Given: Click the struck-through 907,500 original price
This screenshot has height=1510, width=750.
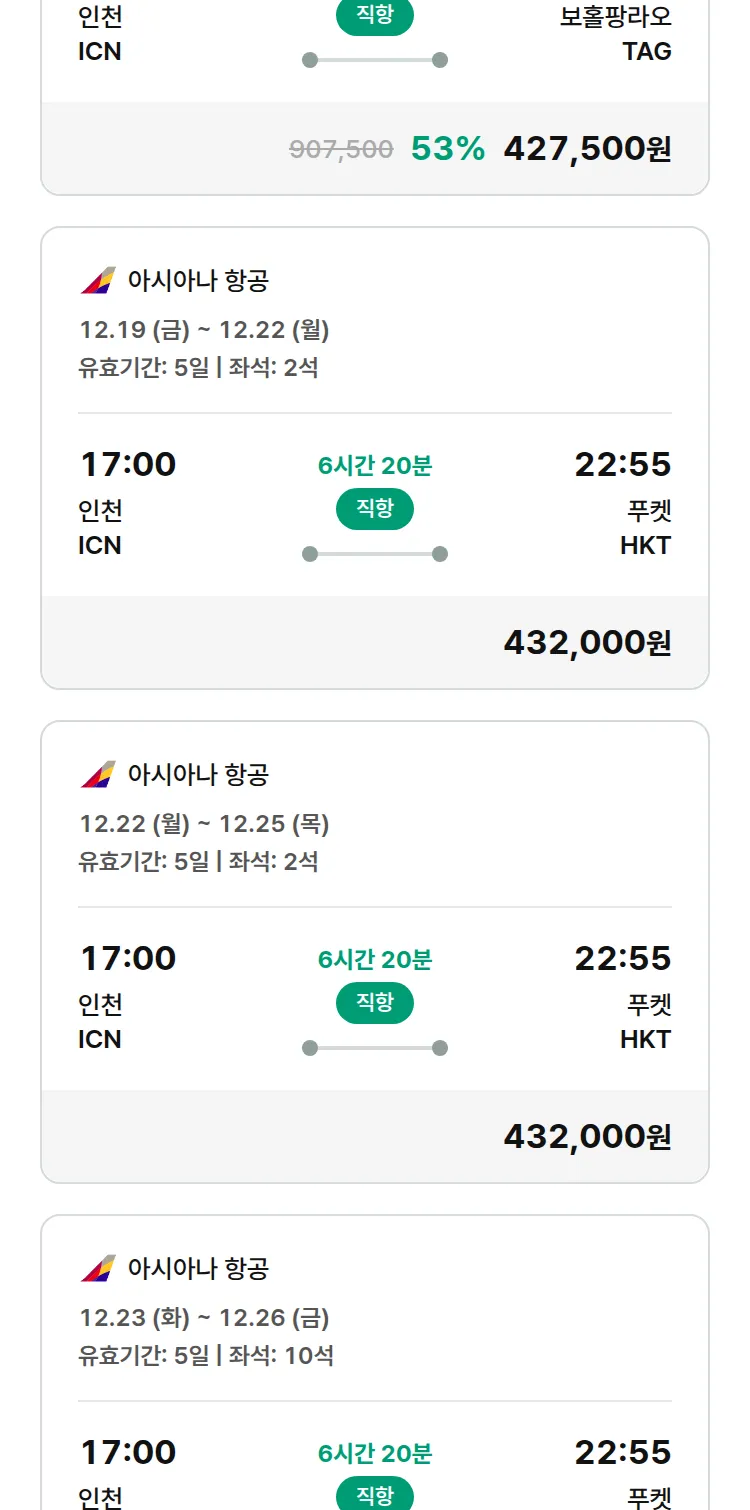Looking at the screenshot, I should point(341,150).
